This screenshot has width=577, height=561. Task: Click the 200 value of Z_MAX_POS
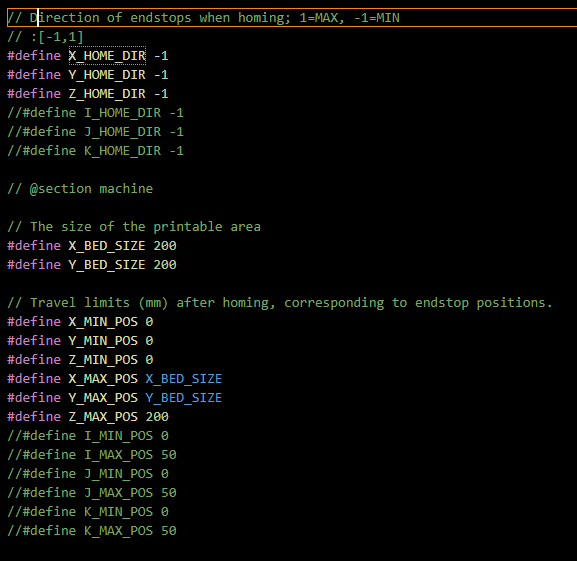coord(157,416)
